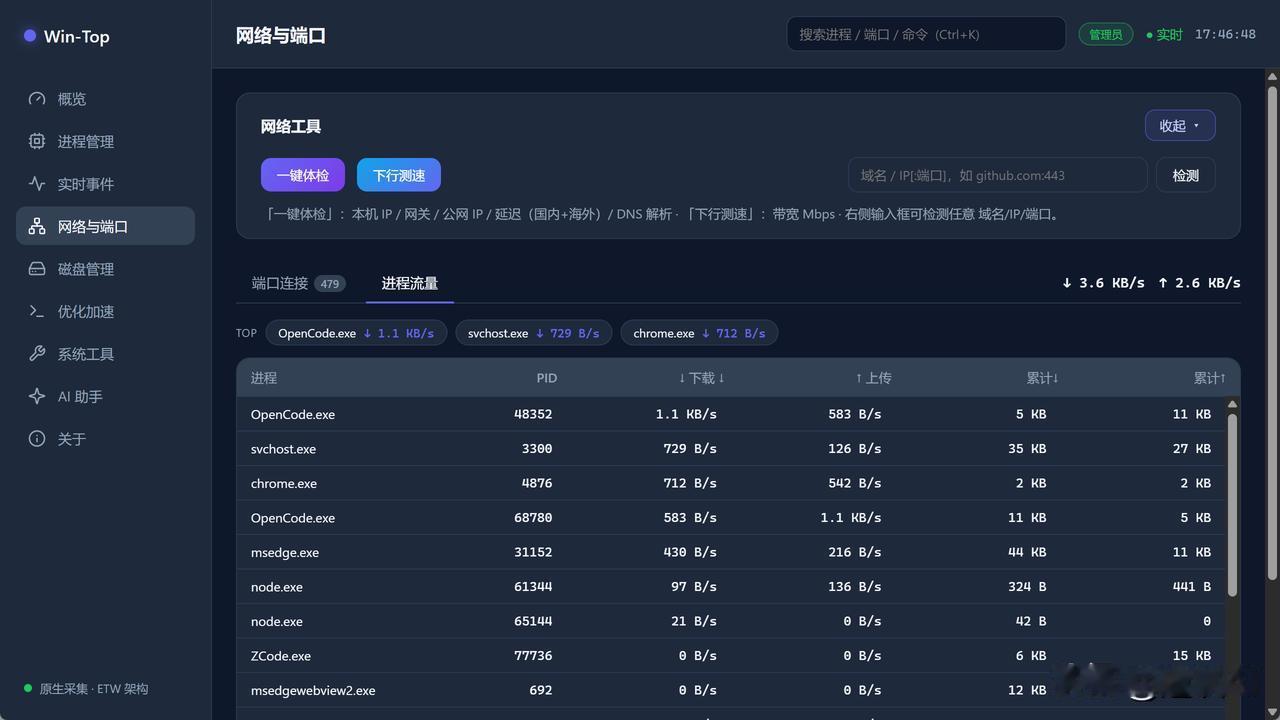This screenshot has width=1280, height=720.
Task: Select the OpenCode.exe row PID 48352
Action: click(x=731, y=414)
